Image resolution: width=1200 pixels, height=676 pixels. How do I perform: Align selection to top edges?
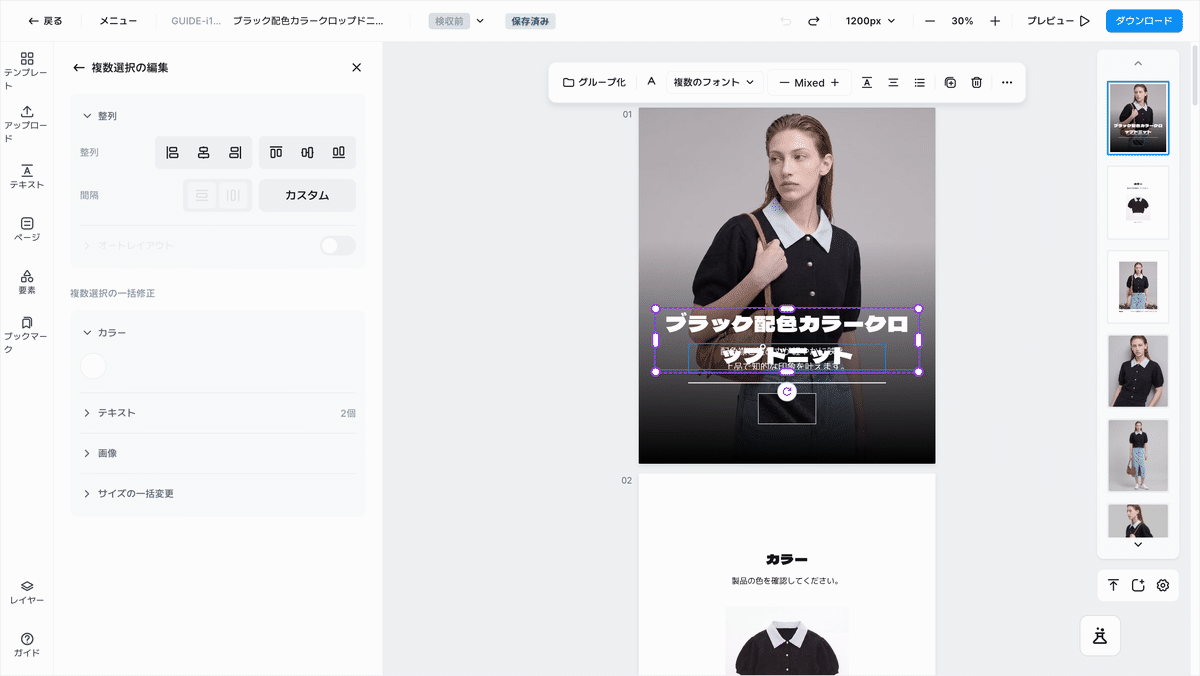(276, 152)
